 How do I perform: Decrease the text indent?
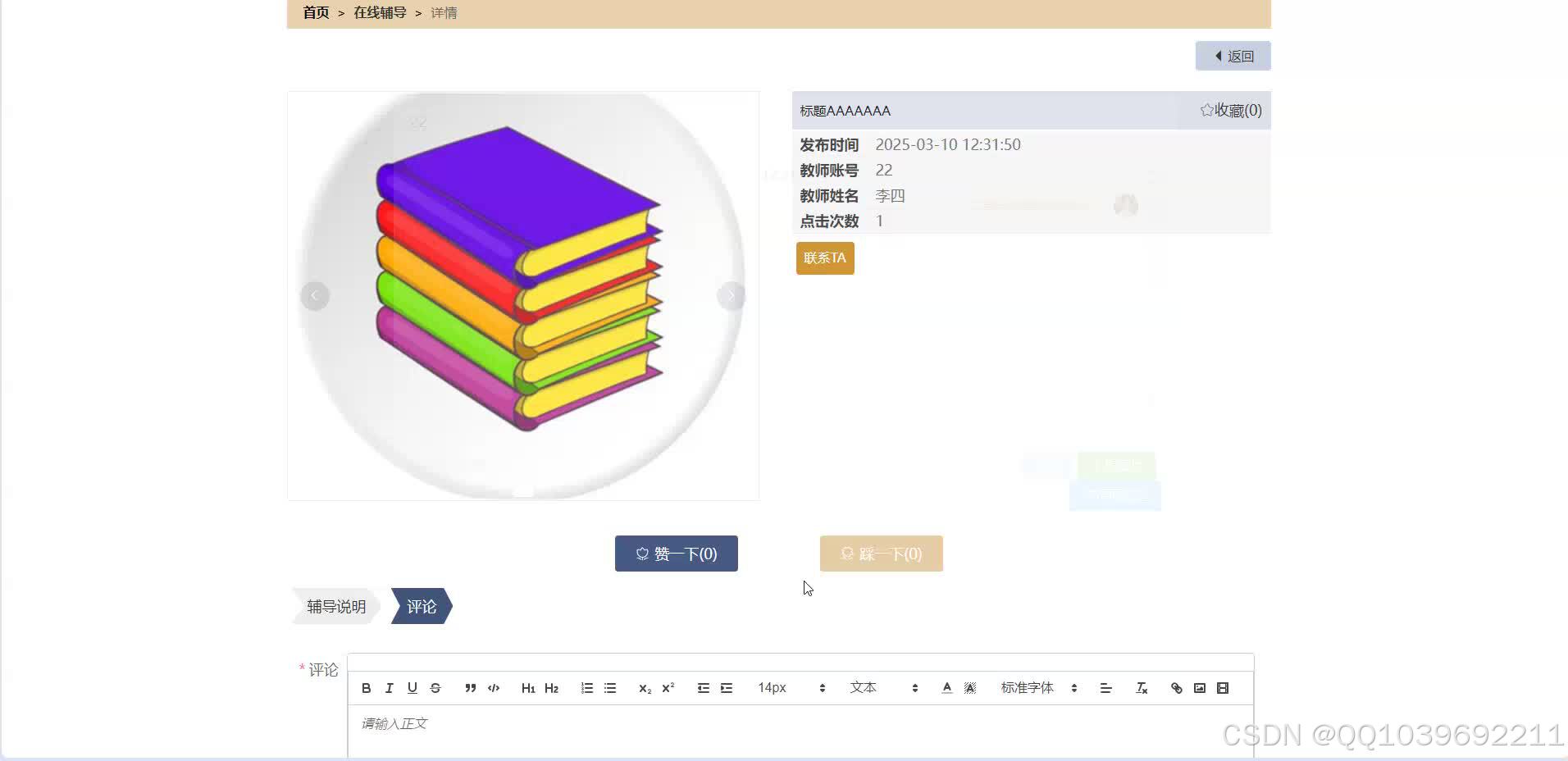tap(704, 688)
